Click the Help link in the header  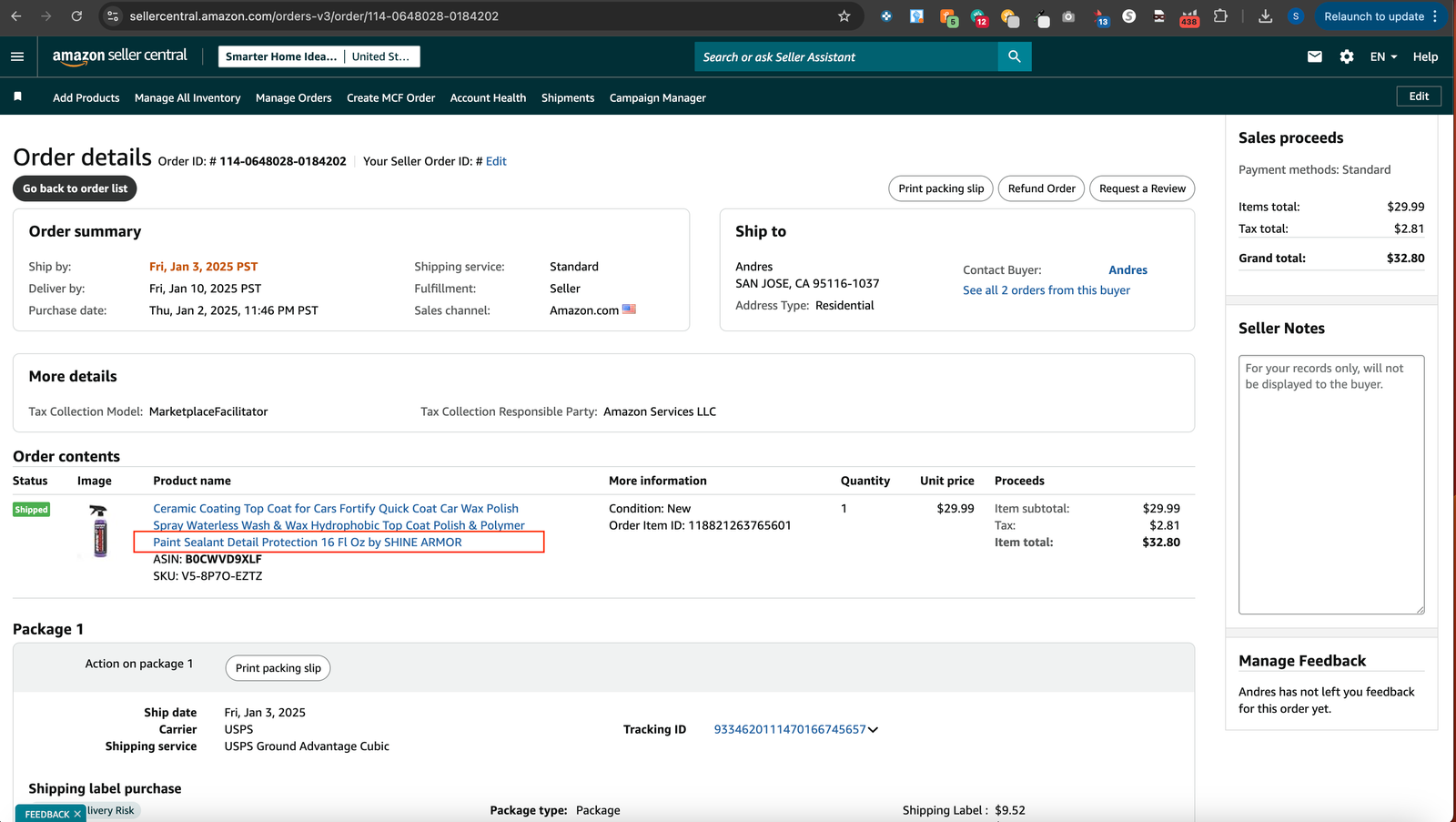(1425, 56)
